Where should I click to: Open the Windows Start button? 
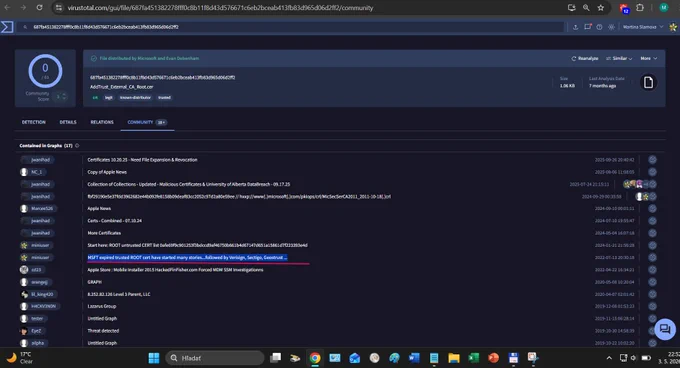point(154,358)
